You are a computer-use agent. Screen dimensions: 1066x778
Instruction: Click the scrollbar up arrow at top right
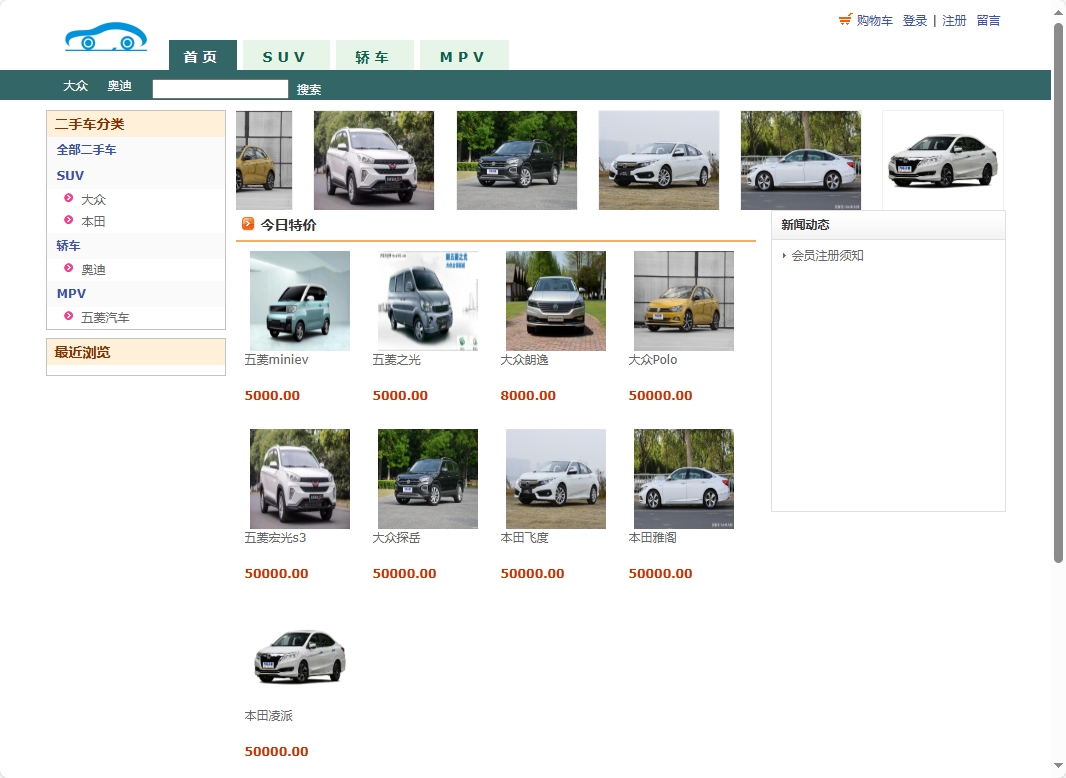point(1057,10)
